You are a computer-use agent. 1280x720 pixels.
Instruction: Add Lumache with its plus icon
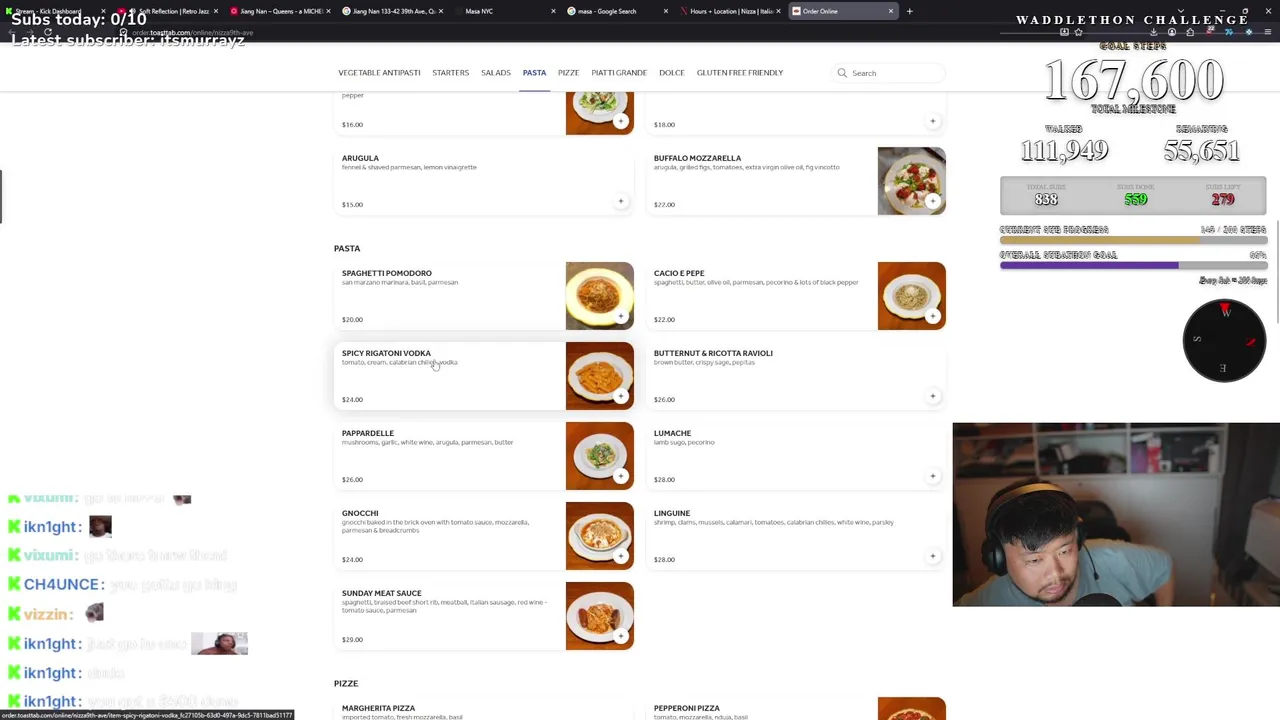coord(933,476)
